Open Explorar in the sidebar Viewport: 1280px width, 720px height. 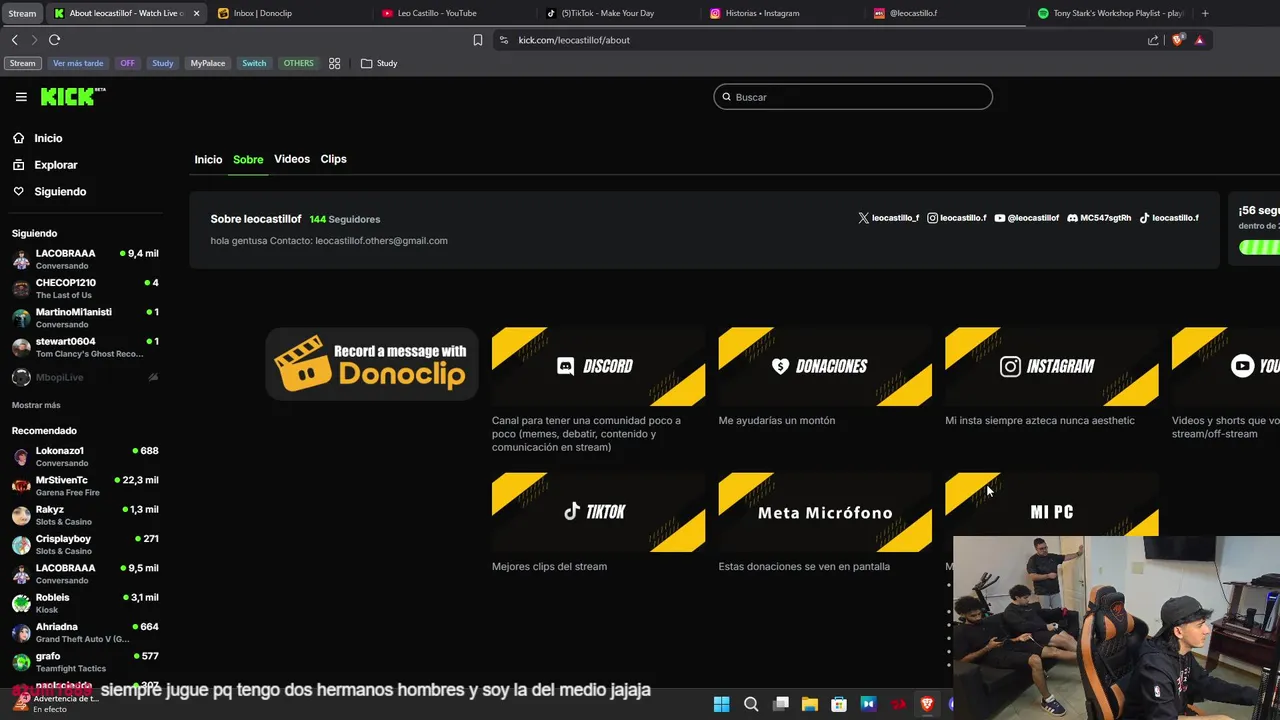56,165
